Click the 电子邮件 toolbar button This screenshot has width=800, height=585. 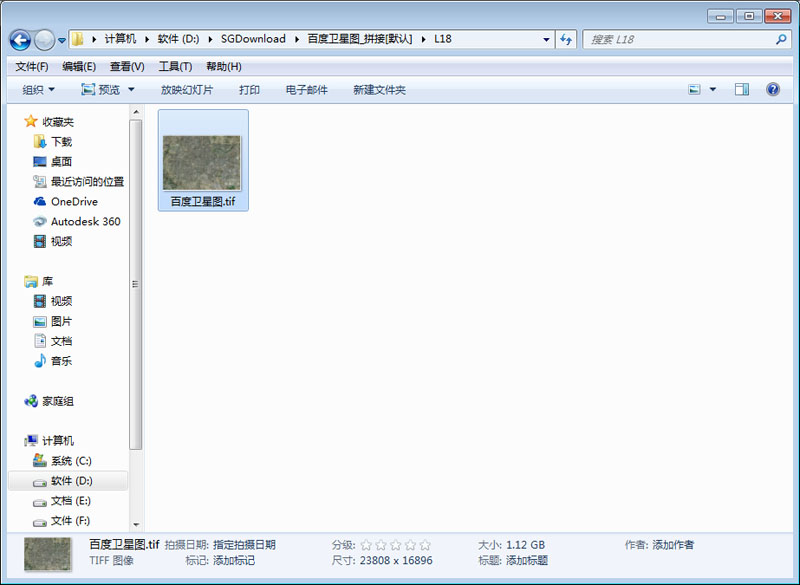pyautogui.click(x=307, y=90)
